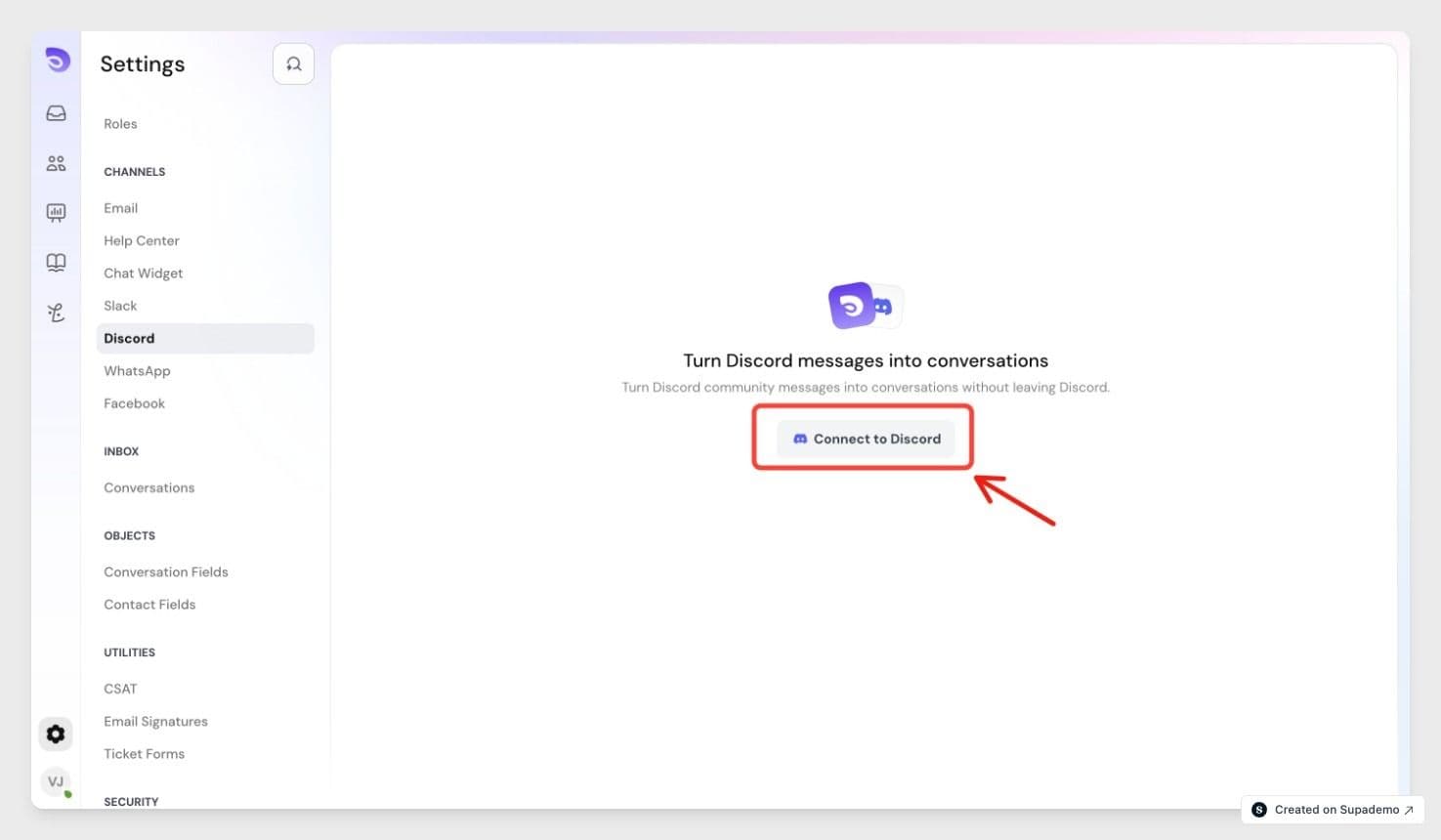Open Facebook channel settings
The image size is (1441, 840).
coord(134,403)
